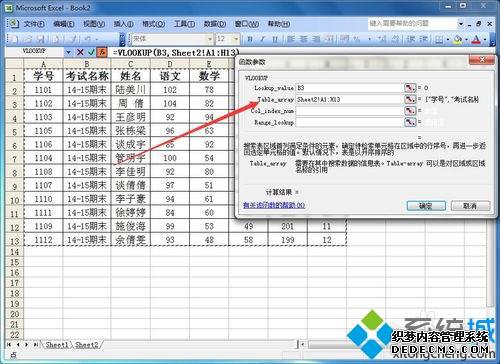
Task: Align cell text left
Action: click(291, 39)
